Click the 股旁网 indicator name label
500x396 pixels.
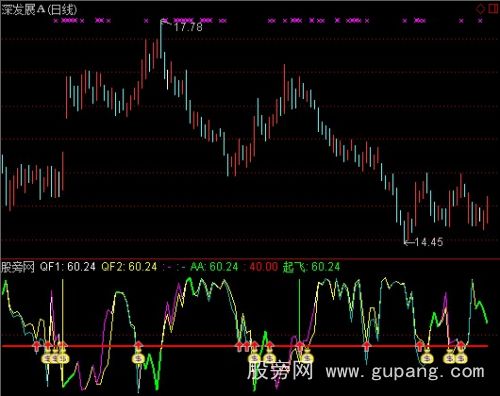[x=18, y=267]
